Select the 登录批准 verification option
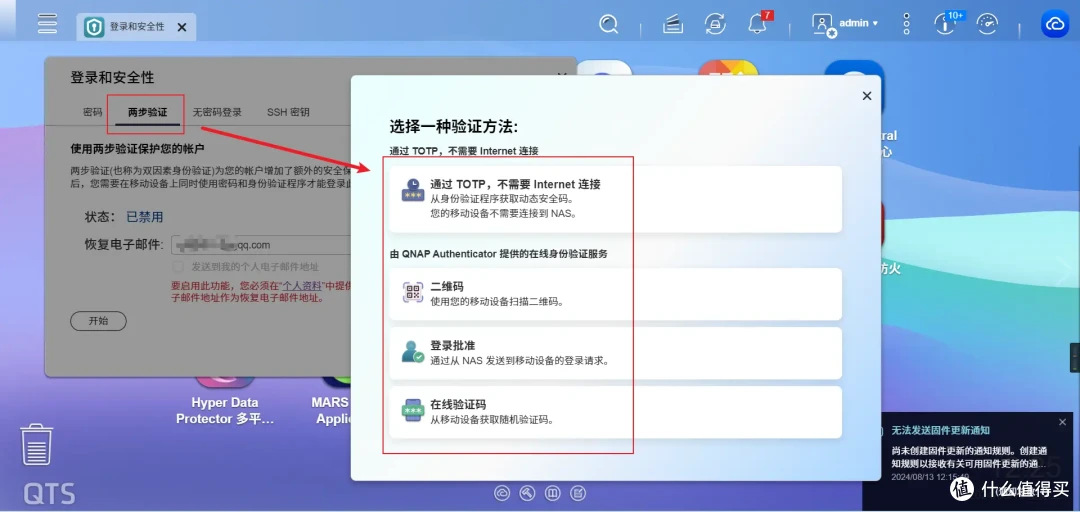Image resolution: width=1080 pixels, height=512 pixels. (x=615, y=353)
